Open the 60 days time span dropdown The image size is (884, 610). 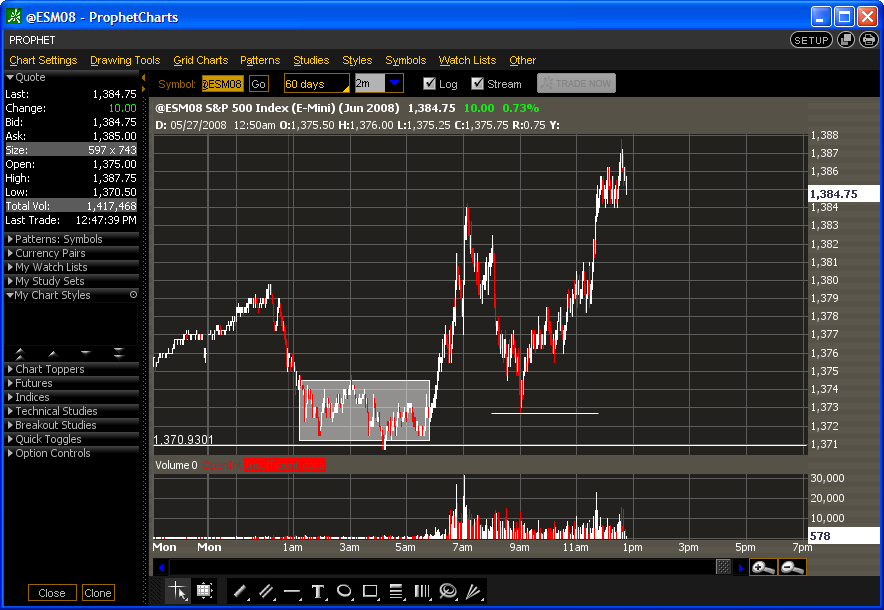(317, 83)
